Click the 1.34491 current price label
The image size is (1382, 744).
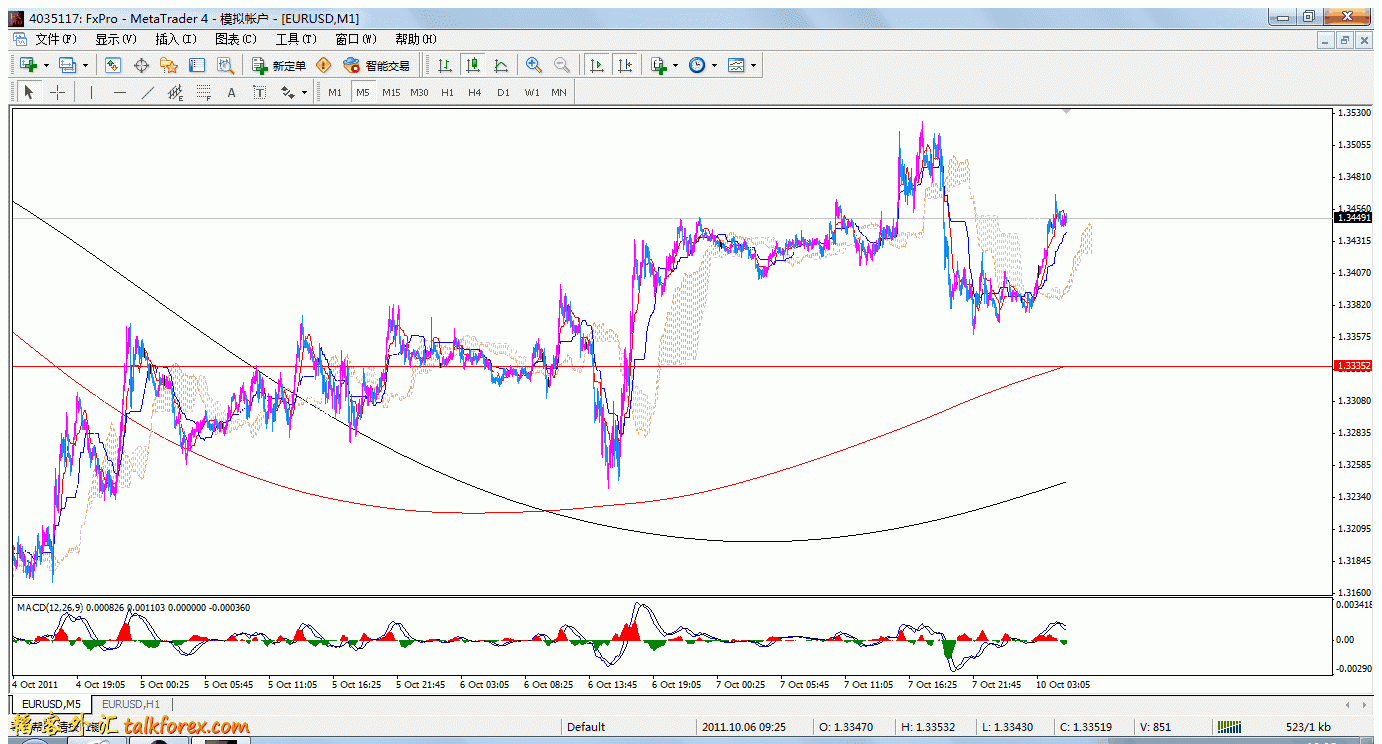[x=1353, y=217]
